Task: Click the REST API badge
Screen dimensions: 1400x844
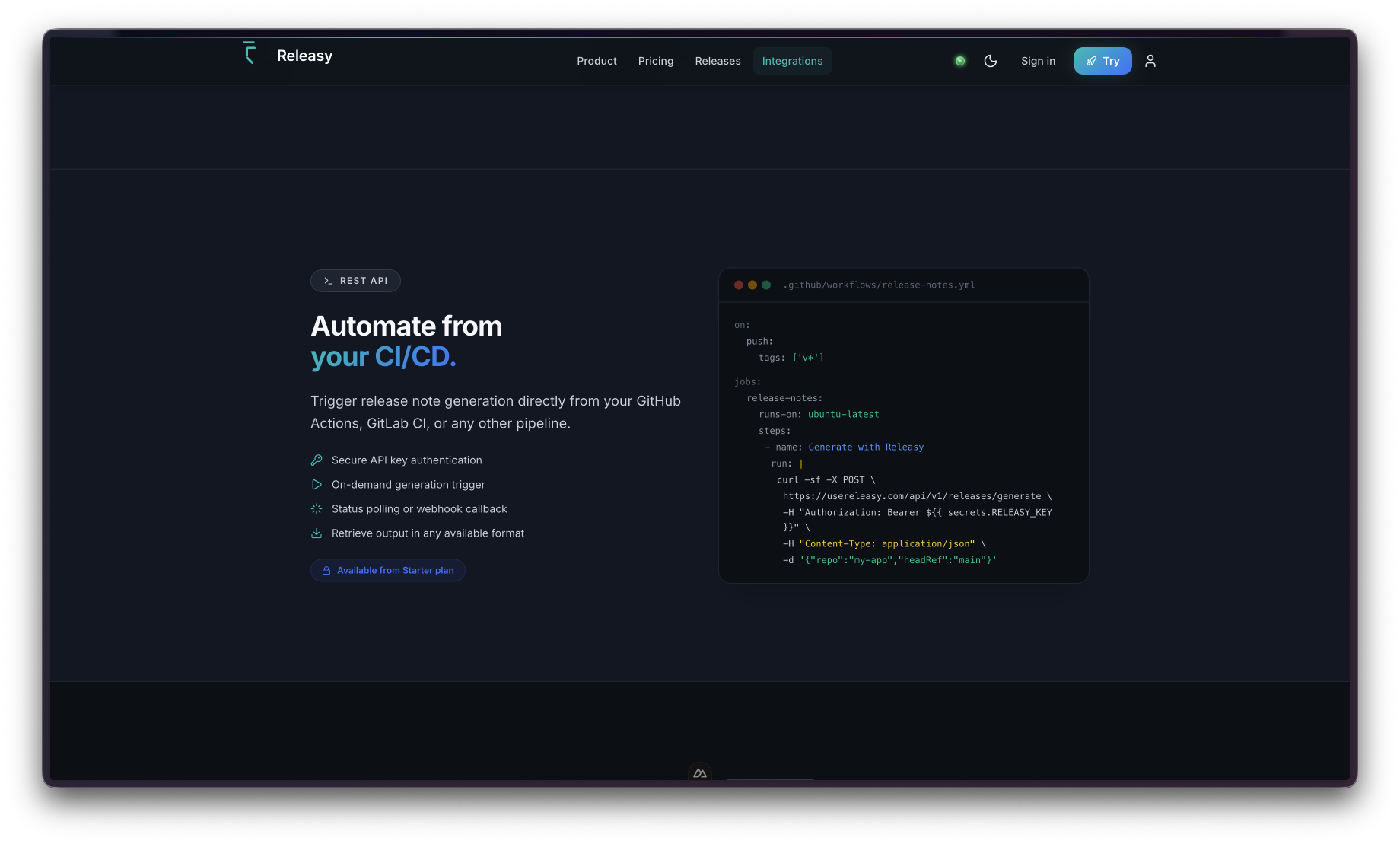Action: pyautogui.click(x=355, y=281)
